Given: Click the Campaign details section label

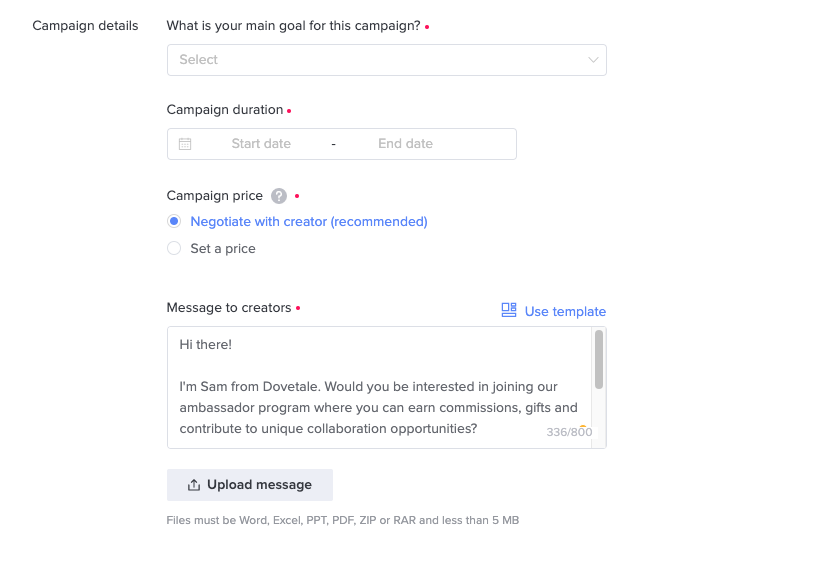Looking at the screenshot, I should [x=85, y=26].
